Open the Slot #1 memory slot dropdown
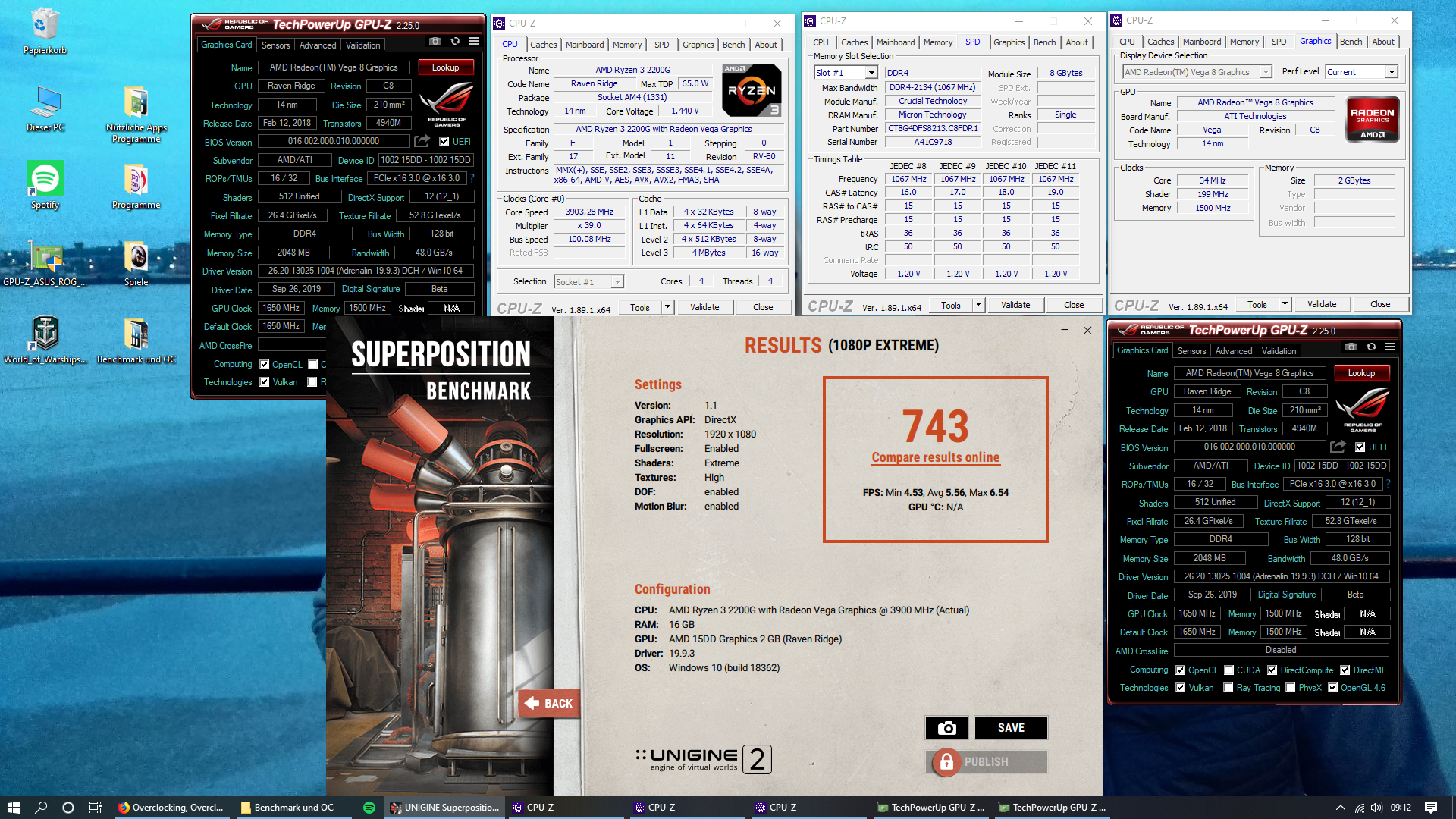 click(x=846, y=73)
